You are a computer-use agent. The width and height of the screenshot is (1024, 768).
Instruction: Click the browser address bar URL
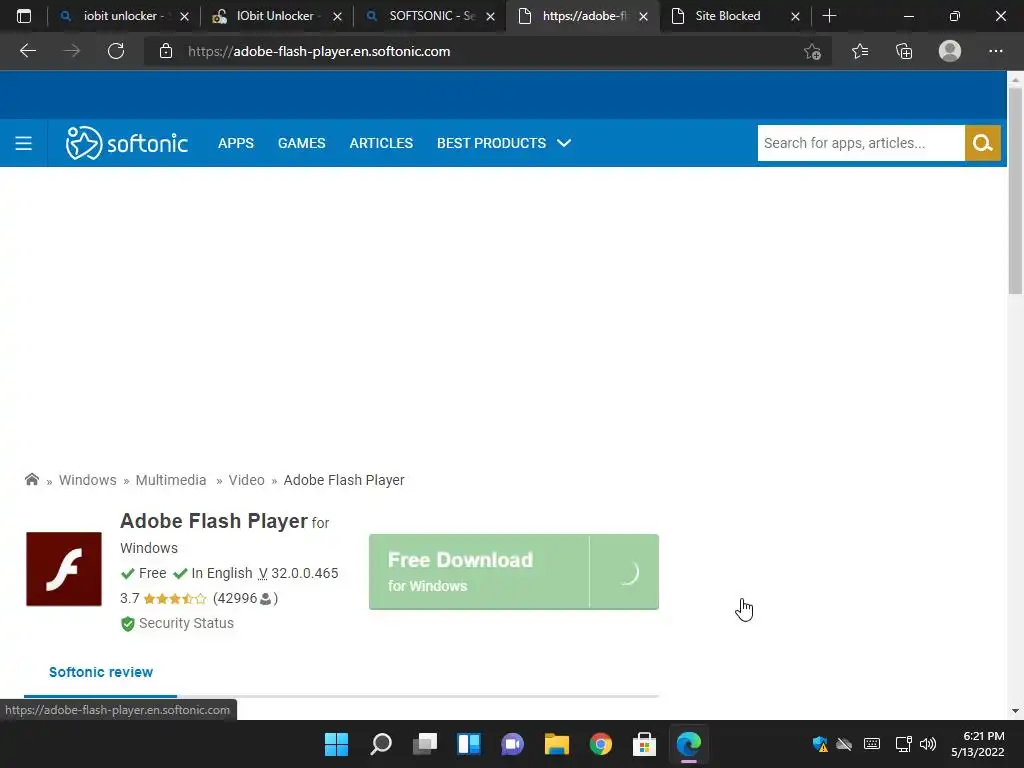(319, 51)
